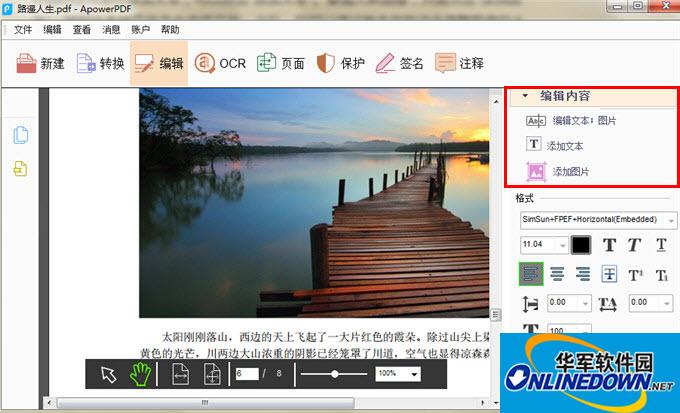
Task: Click the pier sunset image in document
Action: (x=314, y=203)
